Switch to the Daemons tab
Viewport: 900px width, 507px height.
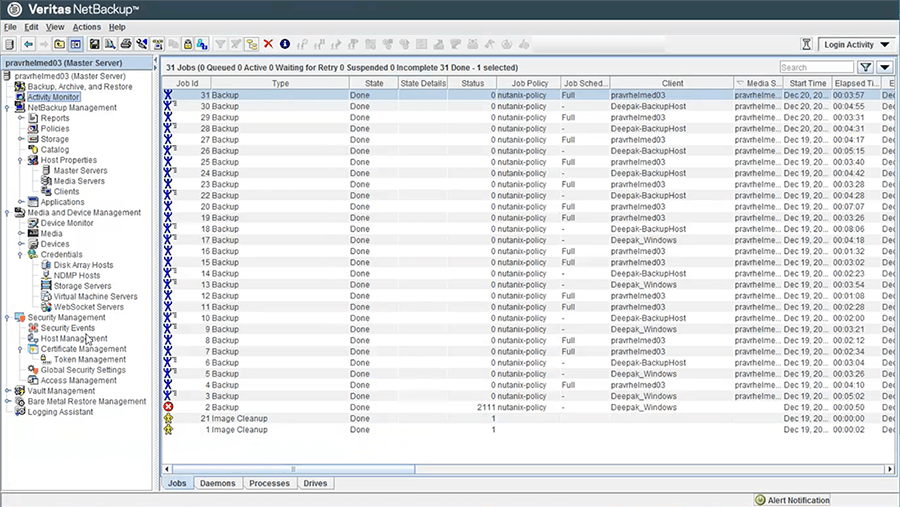point(218,483)
